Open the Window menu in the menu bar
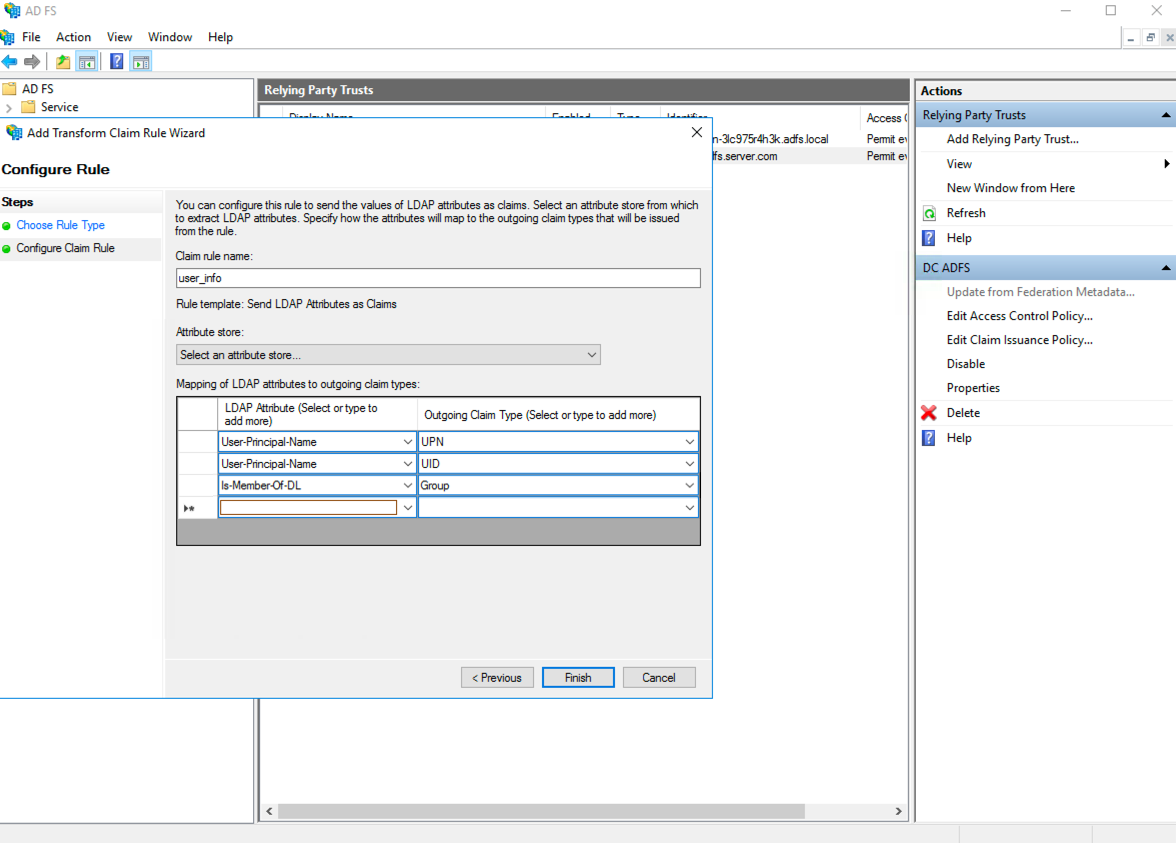The height and width of the screenshot is (843, 1176). click(170, 36)
